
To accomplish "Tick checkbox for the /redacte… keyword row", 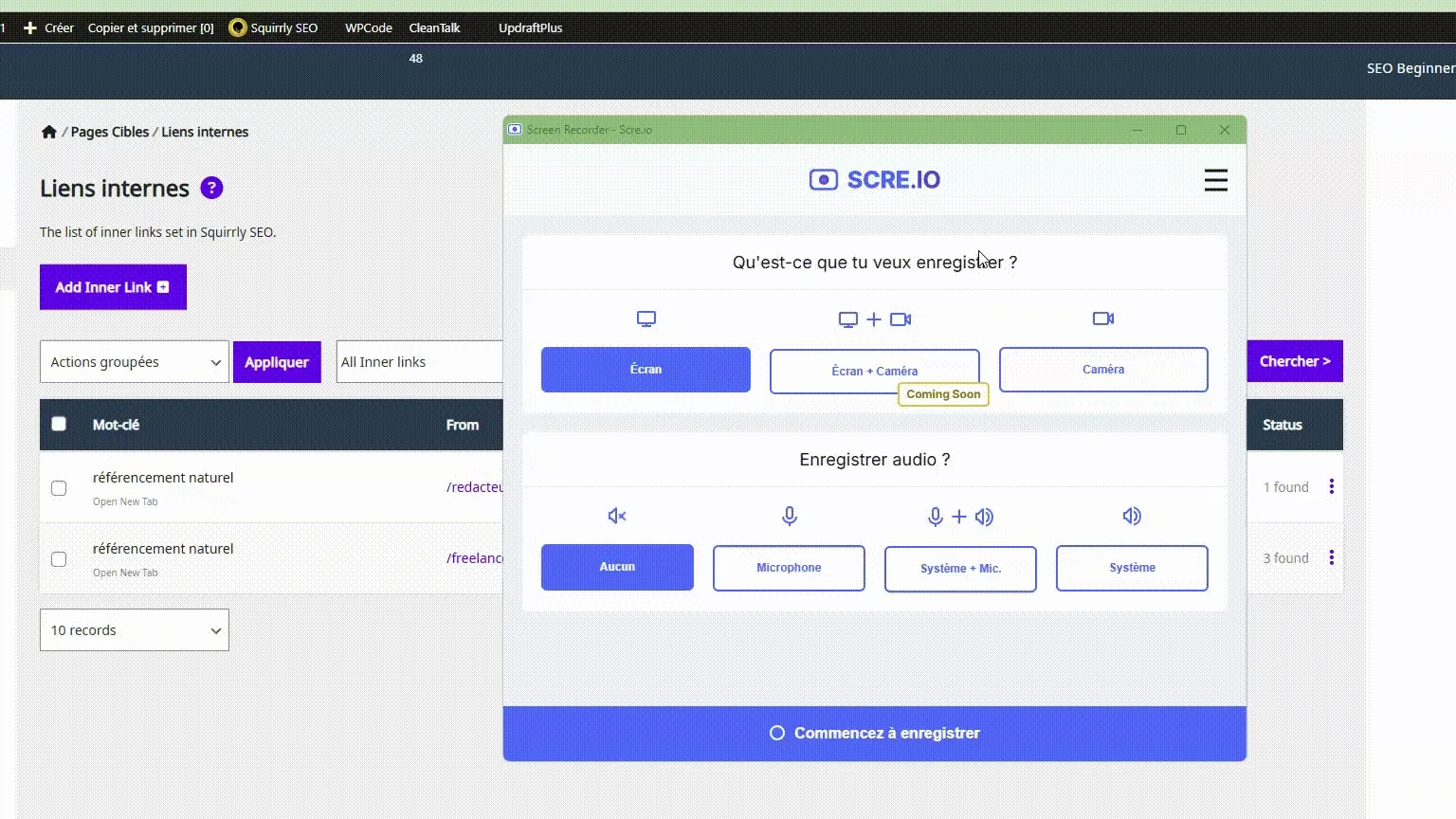I will point(59,488).
